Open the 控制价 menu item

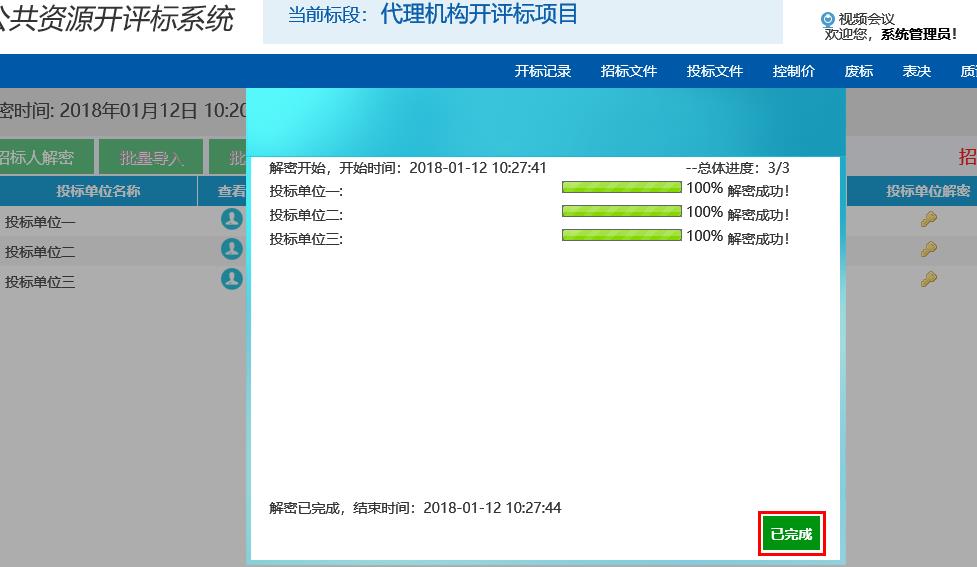click(x=794, y=71)
